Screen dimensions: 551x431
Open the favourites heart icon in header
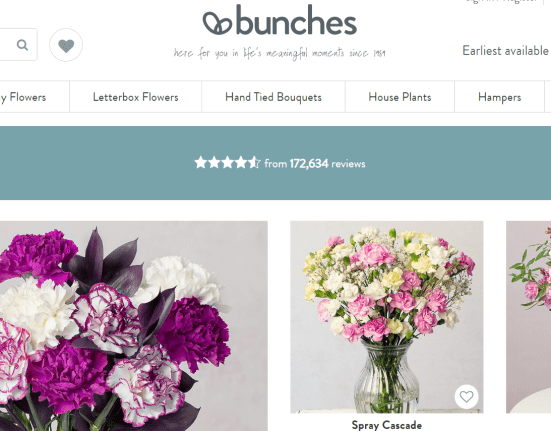66,45
